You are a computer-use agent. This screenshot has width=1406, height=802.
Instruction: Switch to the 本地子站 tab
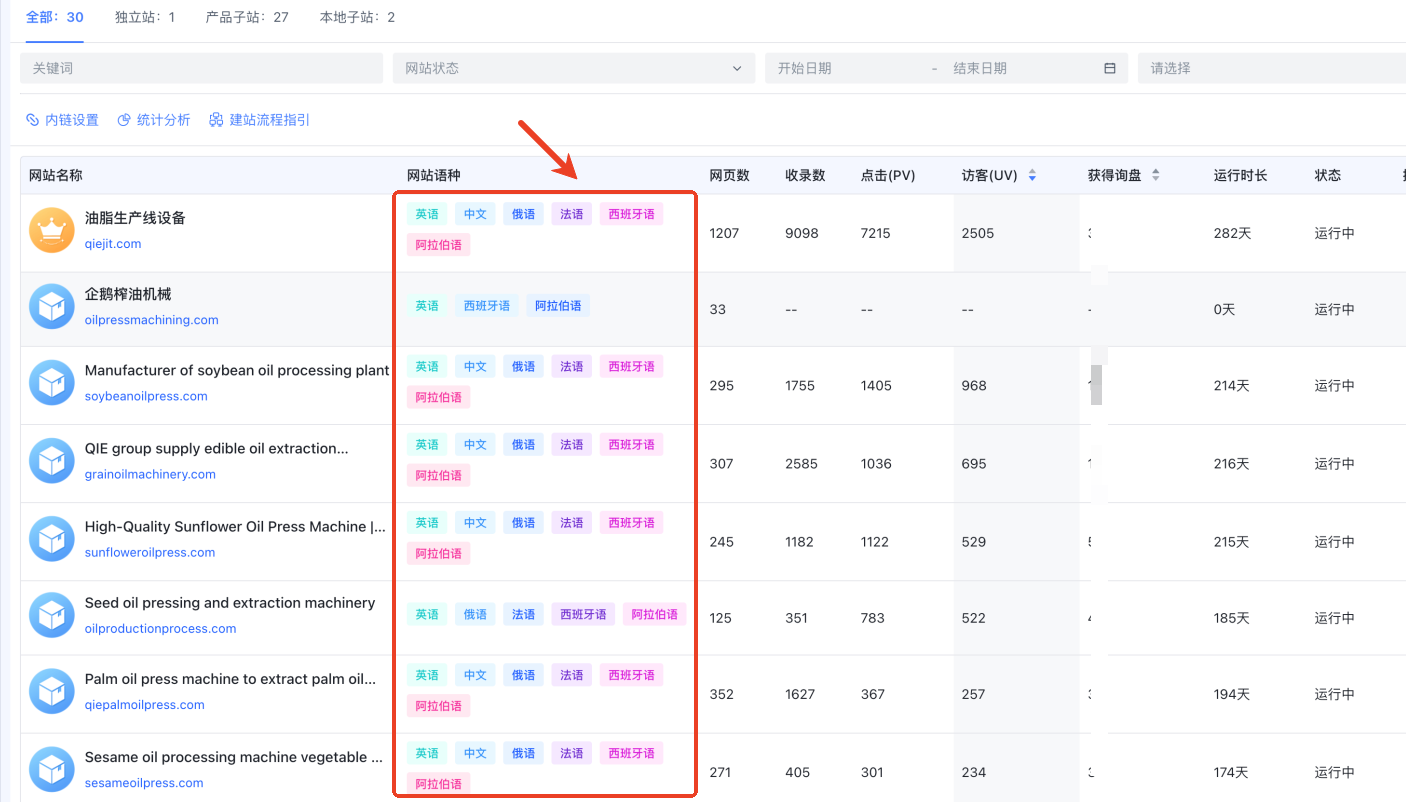click(357, 17)
